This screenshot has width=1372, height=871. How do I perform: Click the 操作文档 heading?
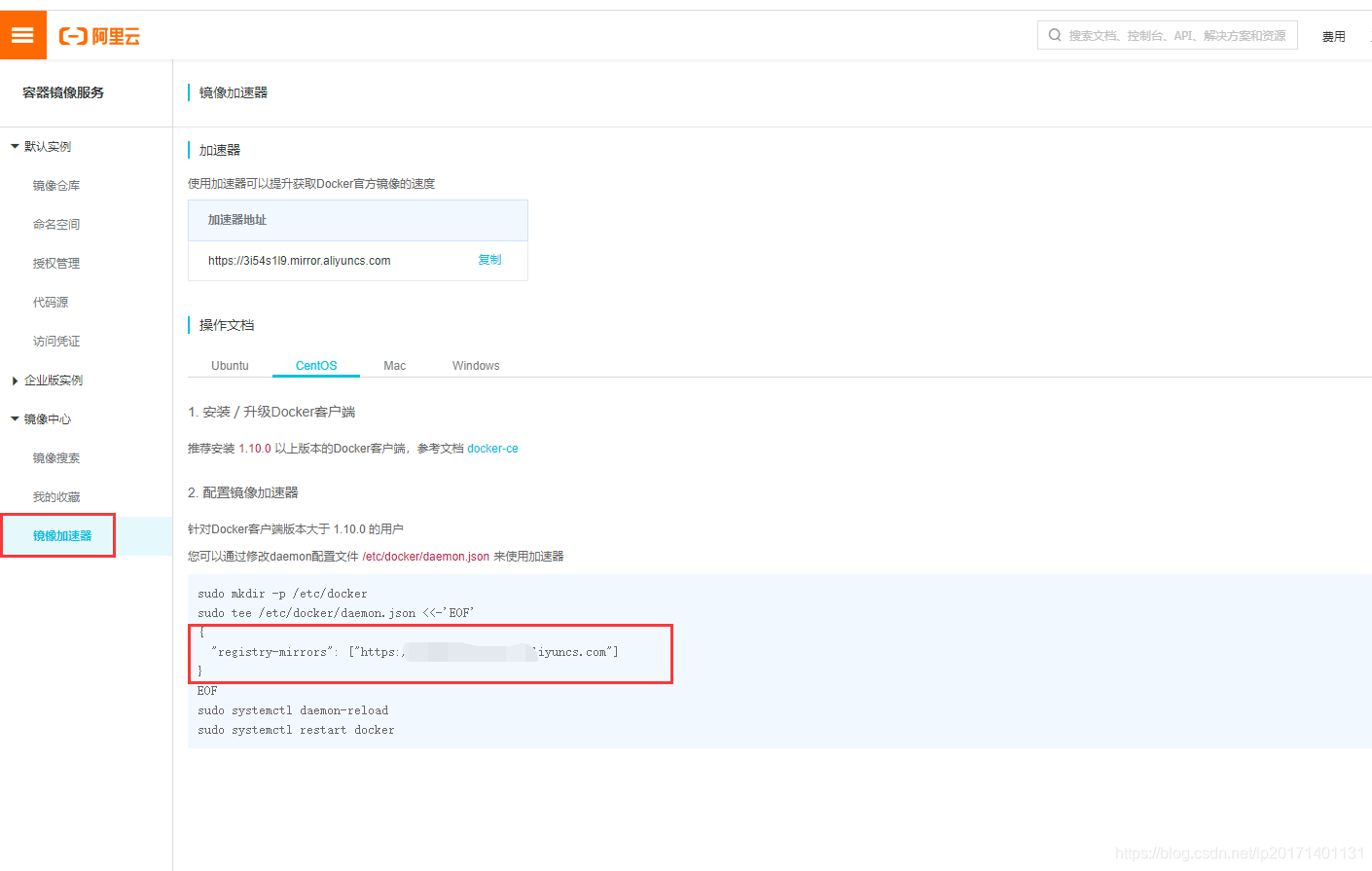[227, 325]
